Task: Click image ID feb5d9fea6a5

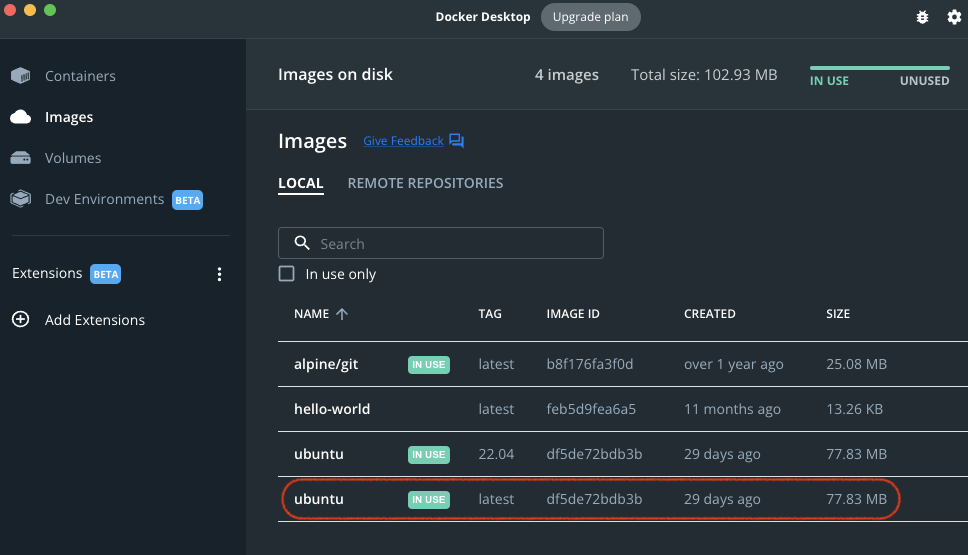Action: point(591,409)
